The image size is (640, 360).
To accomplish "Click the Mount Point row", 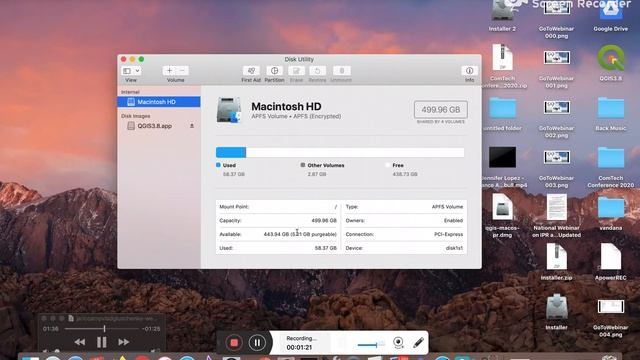I will coord(278,207).
